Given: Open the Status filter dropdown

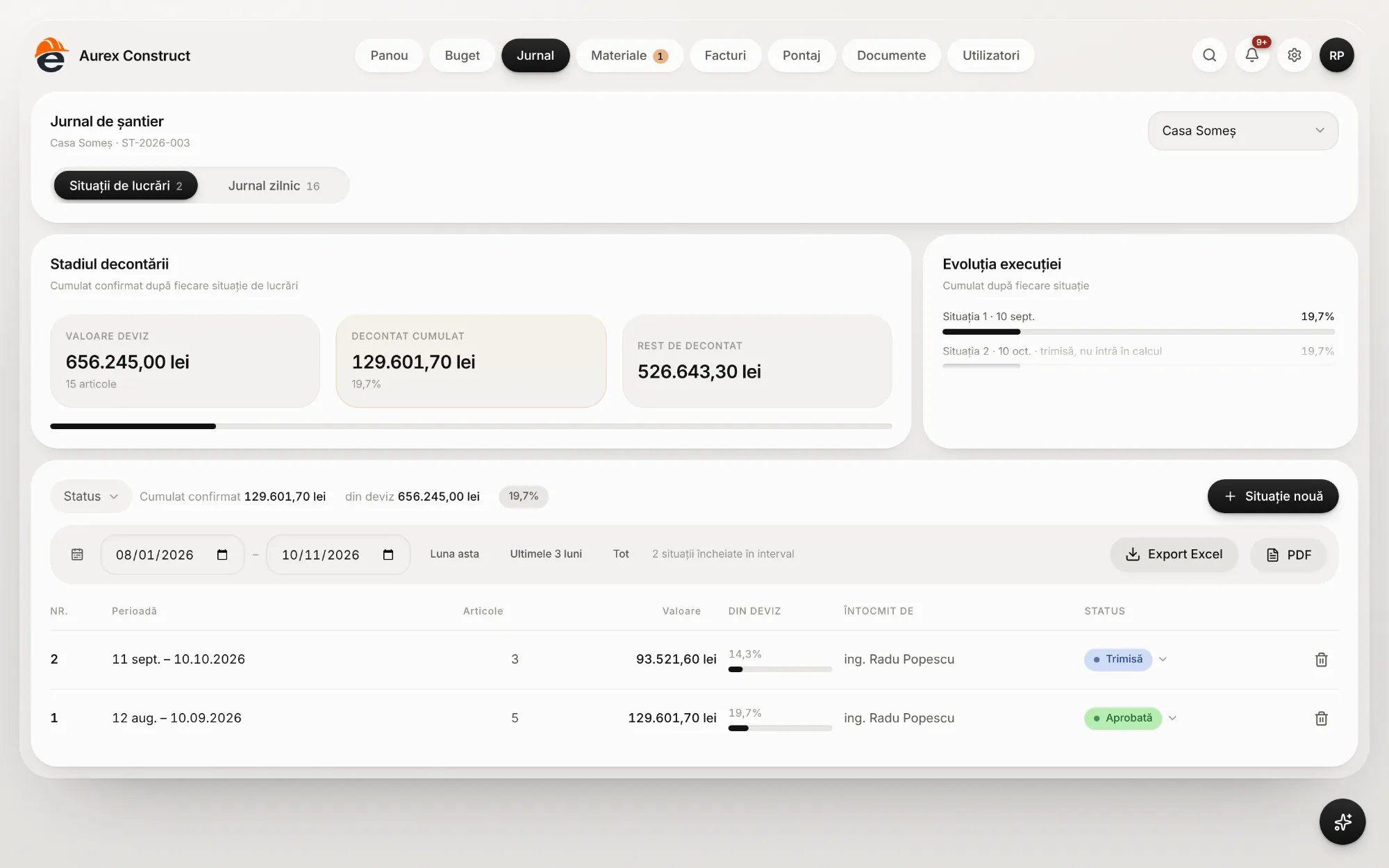Looking at the screenshot, I should tap(90, 496).
